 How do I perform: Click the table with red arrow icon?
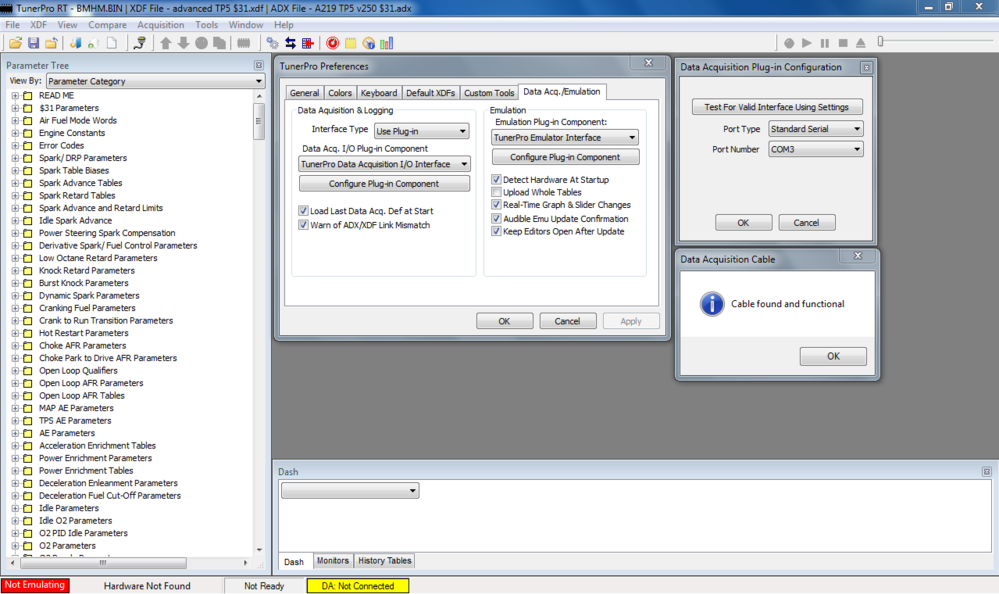coord(308,43)
